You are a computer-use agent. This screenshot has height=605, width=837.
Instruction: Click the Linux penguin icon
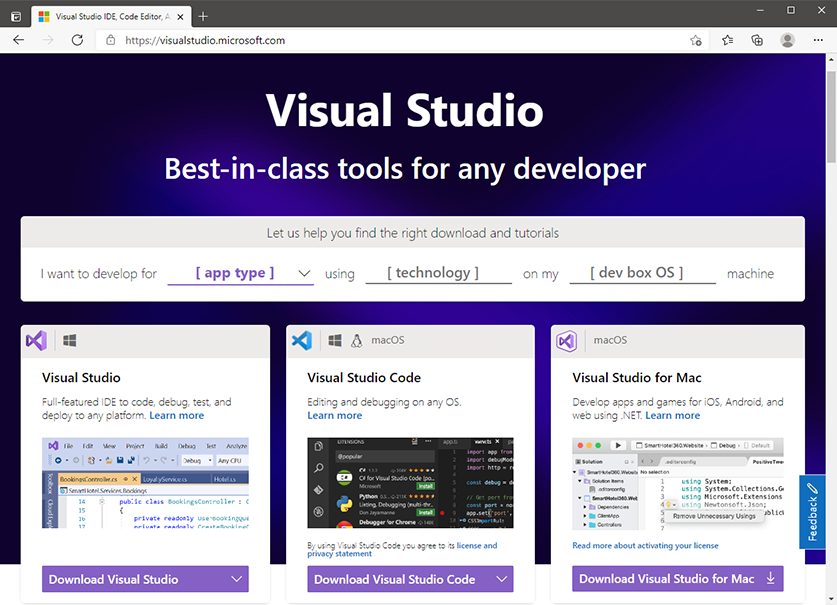pos(357,340)
